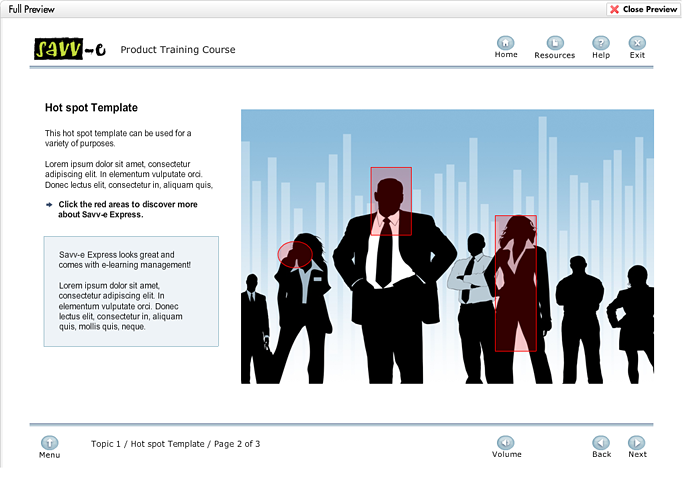The height and width of the screenshot is (477, 685).
Task: Click the Exit icon in the header
Action: click(637, 43)
